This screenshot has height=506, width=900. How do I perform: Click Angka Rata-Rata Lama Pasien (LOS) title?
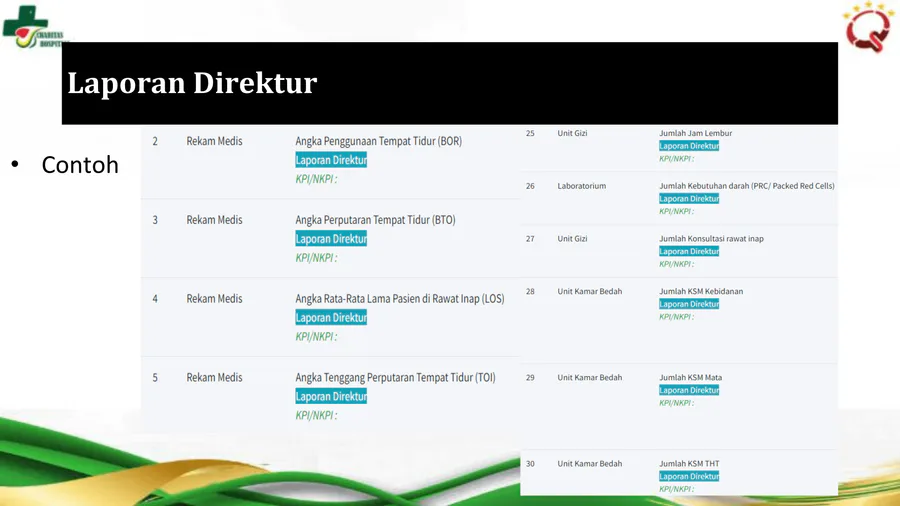399,299
